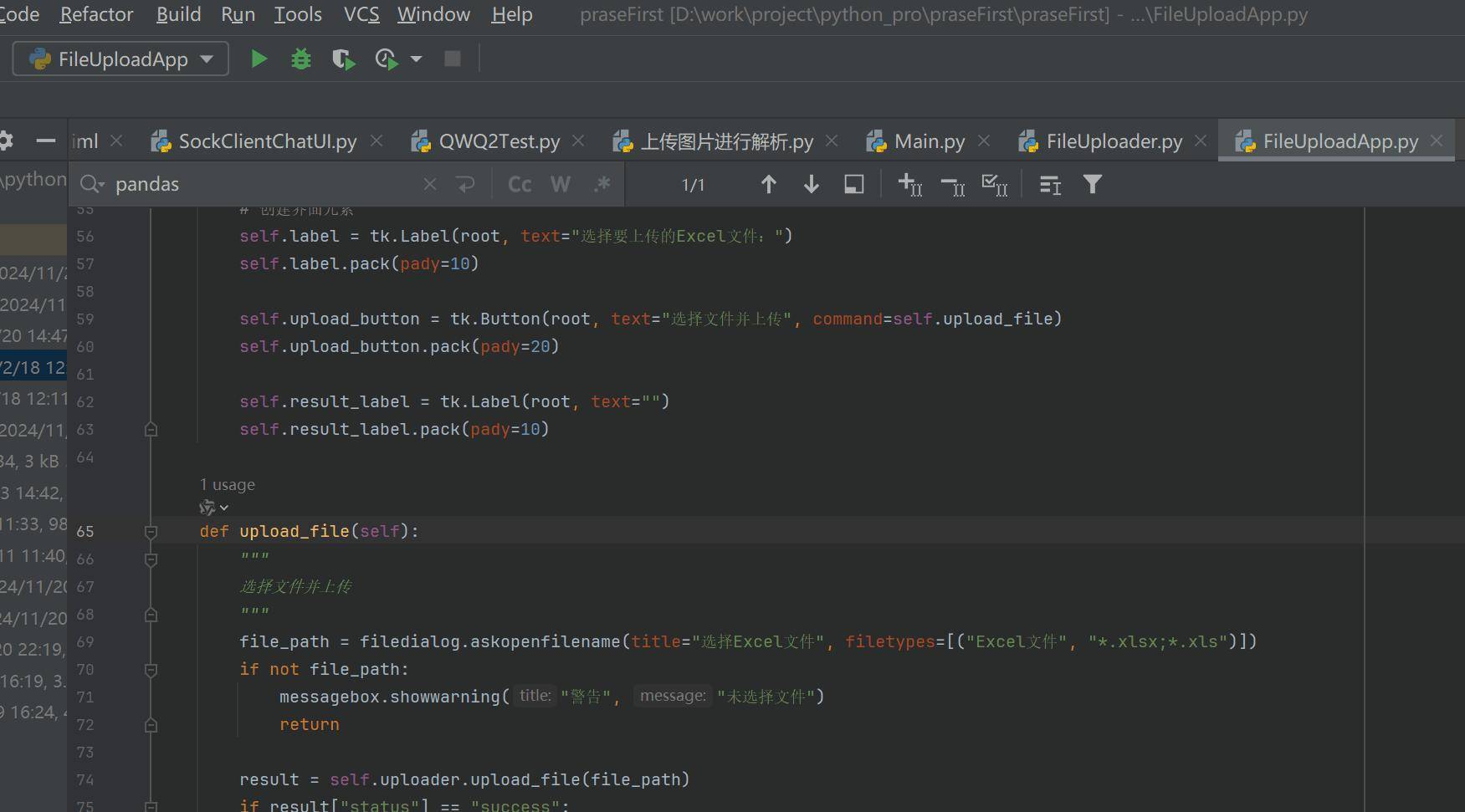Open the project panel gear settings
This screenshot has width=1465, height=812.
6,140
